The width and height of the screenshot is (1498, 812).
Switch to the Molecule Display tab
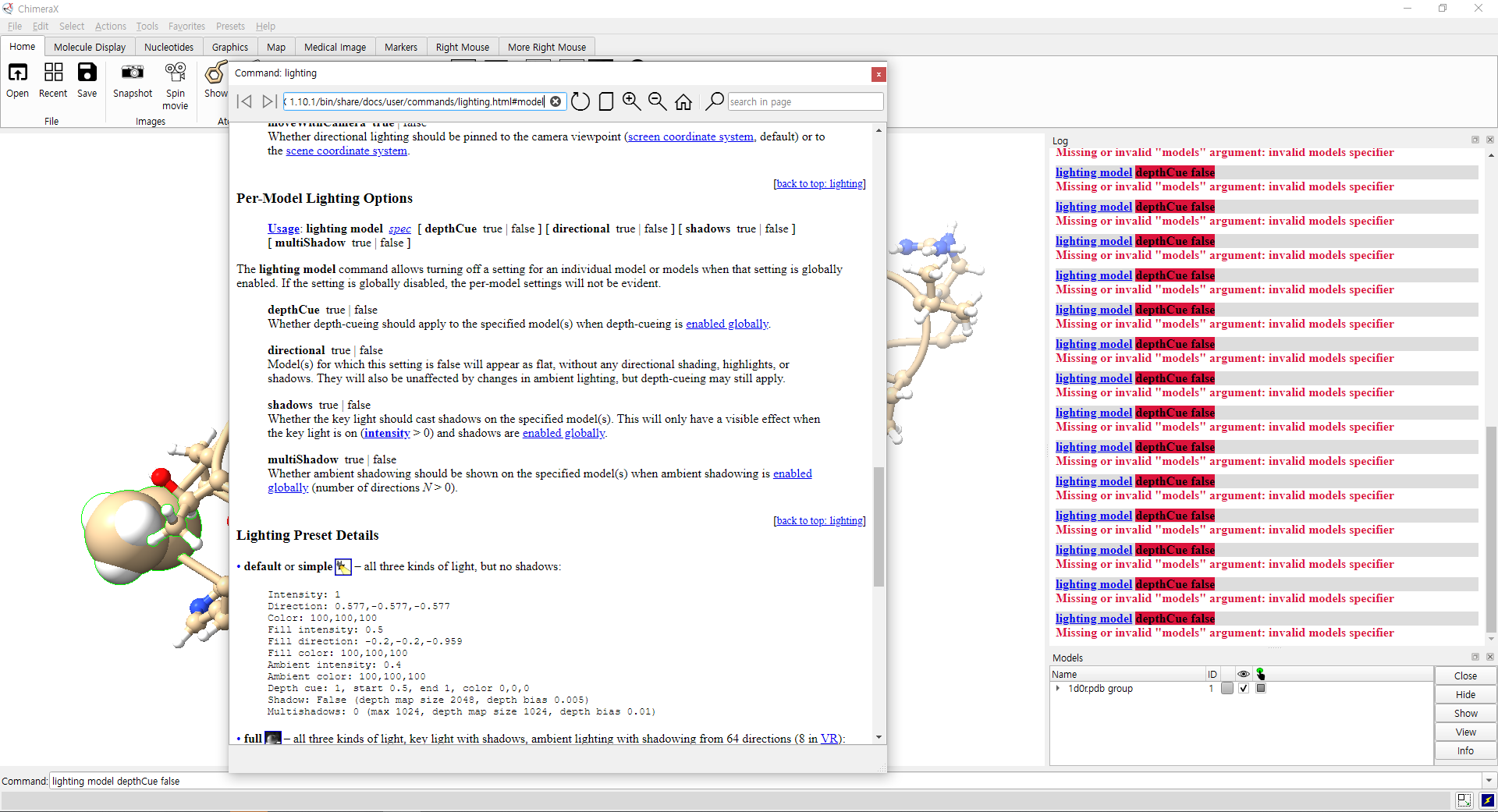90,47
